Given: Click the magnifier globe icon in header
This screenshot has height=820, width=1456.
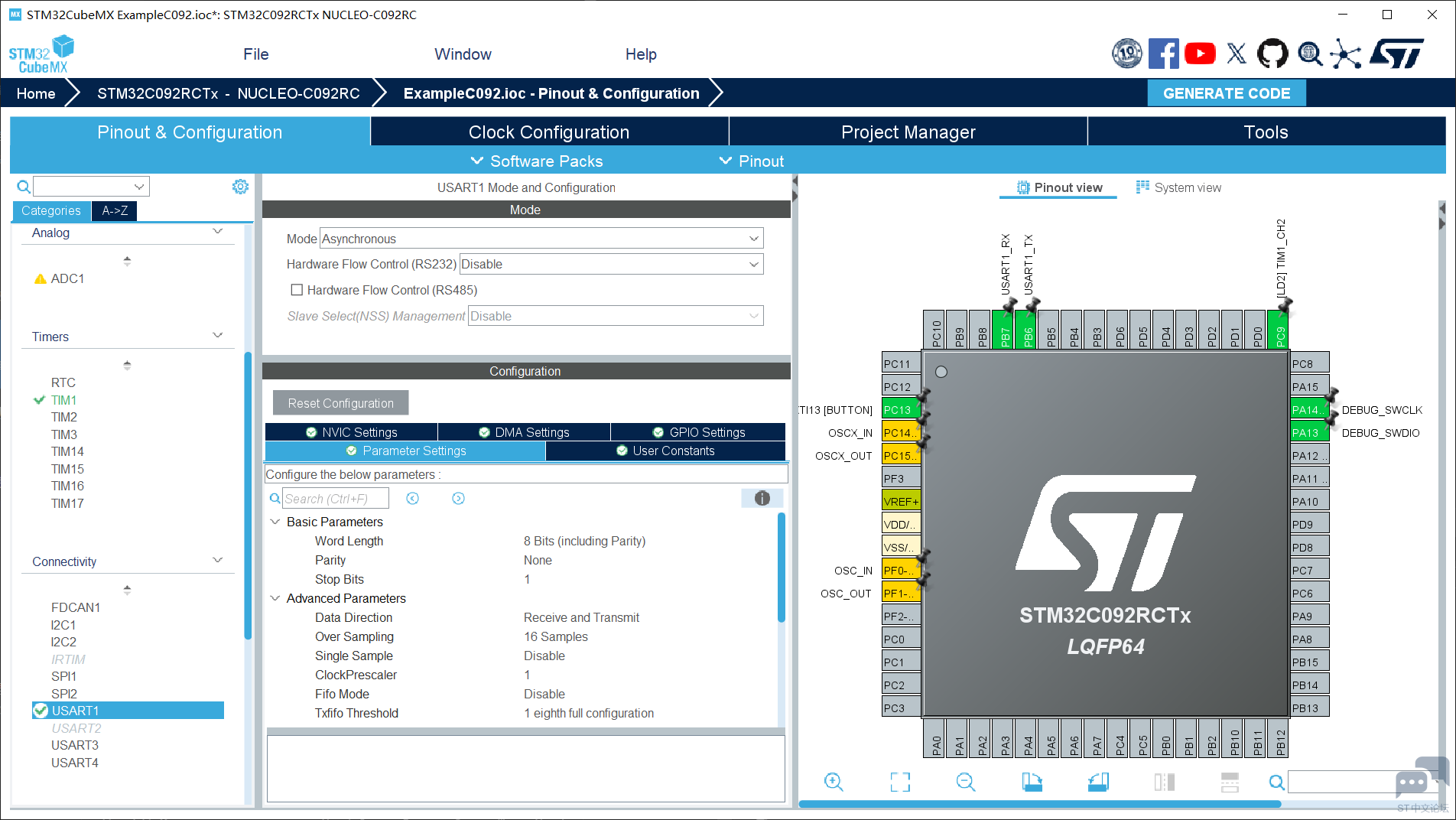Looking at the screenshot, I should [1310, 54].
